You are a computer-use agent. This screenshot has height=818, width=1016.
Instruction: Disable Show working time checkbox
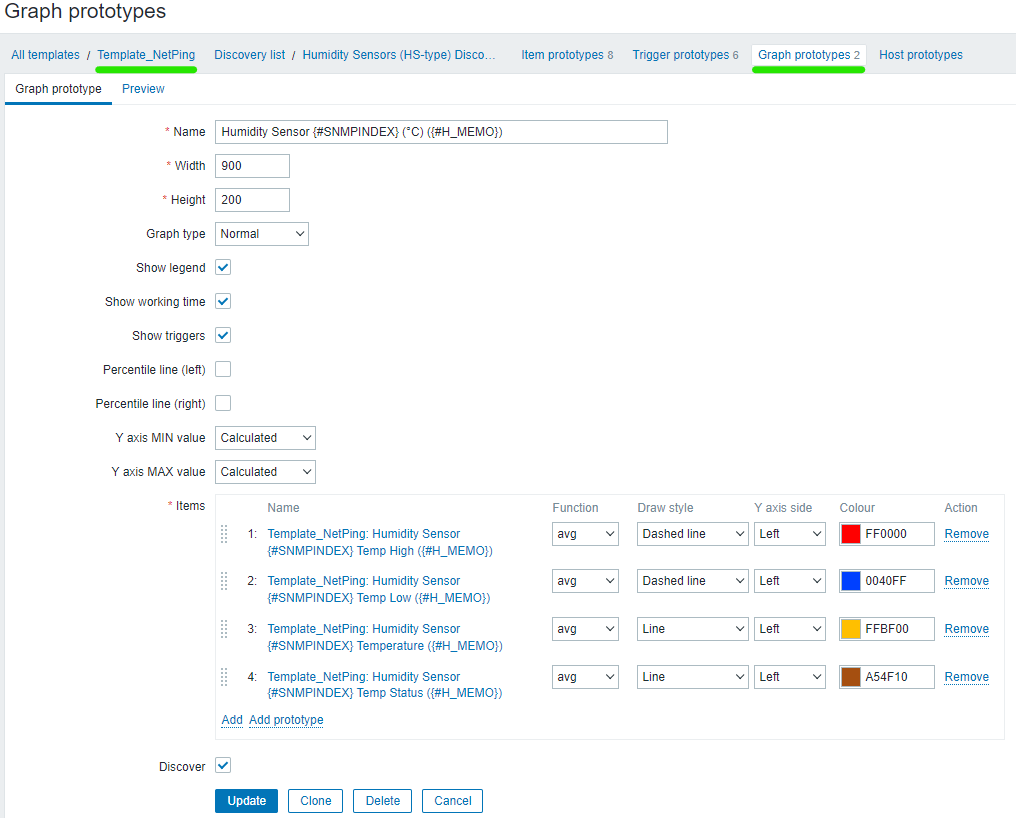[x=223, y=302]
